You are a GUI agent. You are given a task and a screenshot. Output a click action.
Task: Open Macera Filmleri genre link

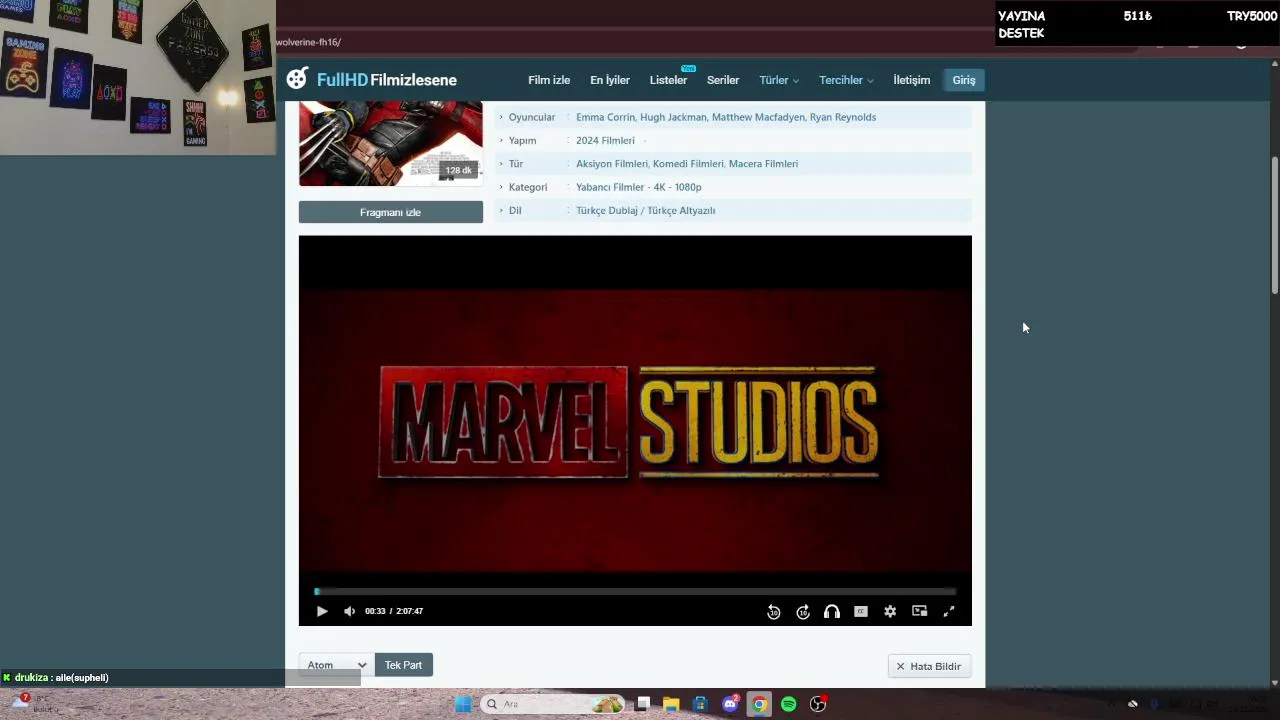coord(763,164)
